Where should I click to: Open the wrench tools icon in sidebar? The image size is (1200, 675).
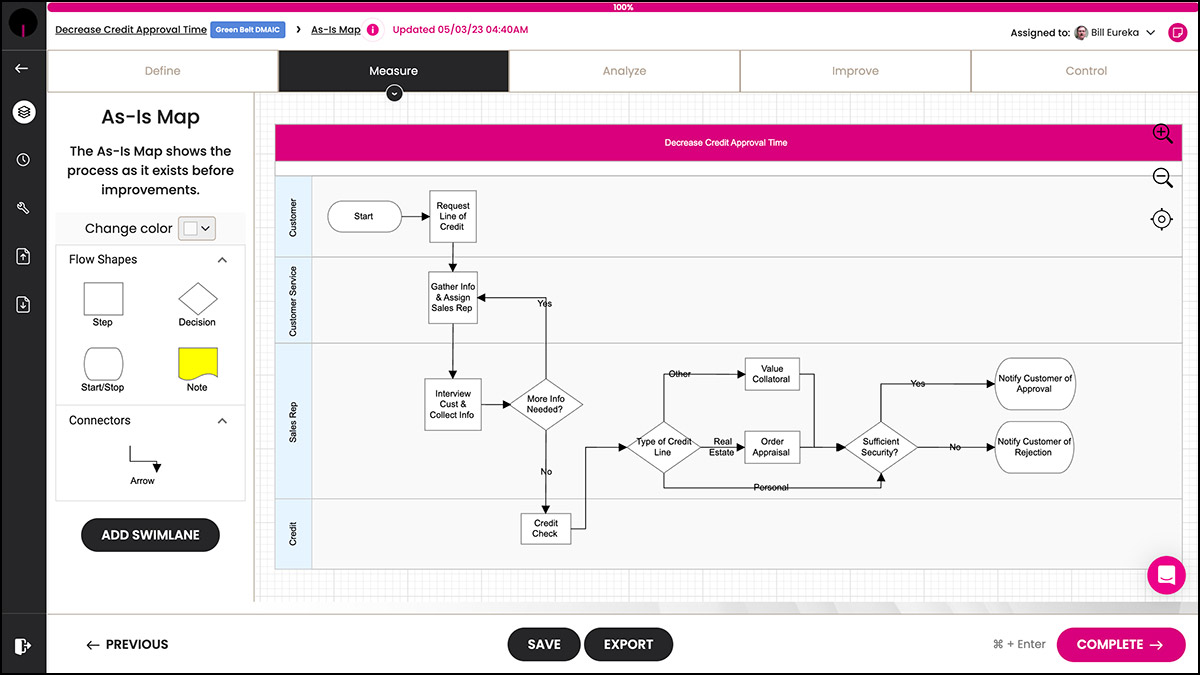(x=23, y=208)
